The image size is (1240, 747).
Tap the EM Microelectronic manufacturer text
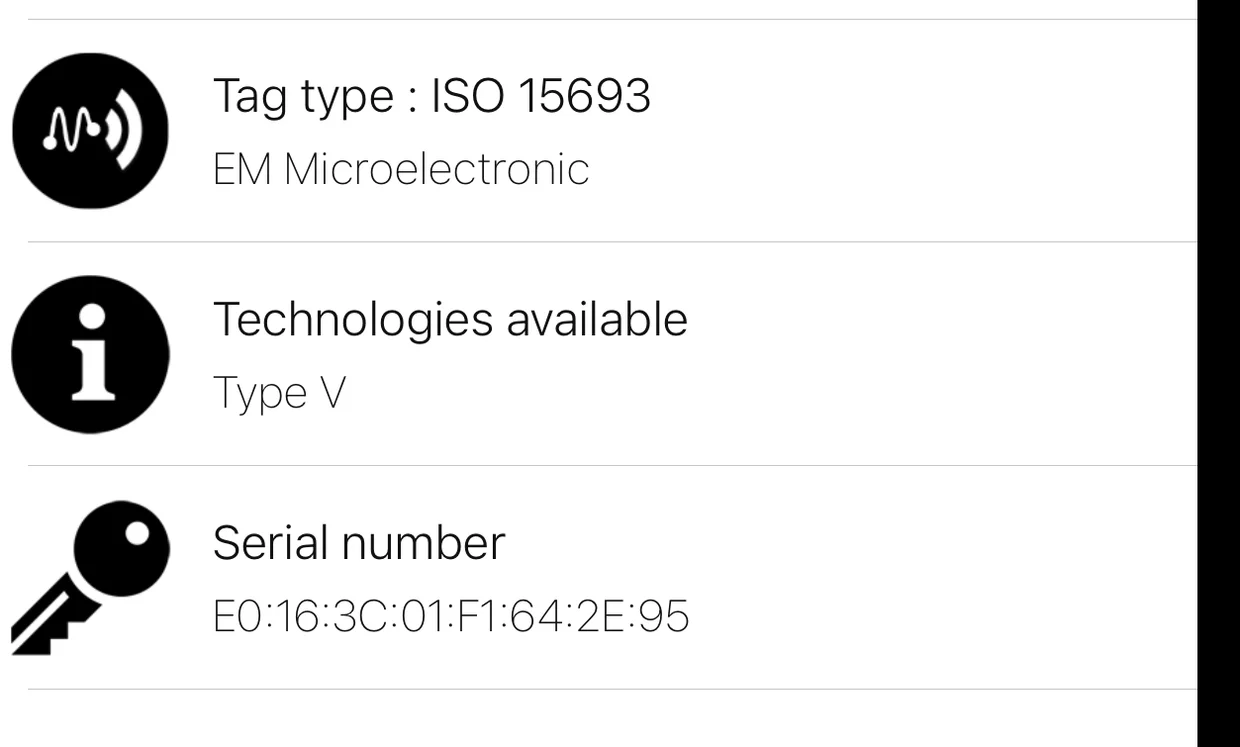(x=400, y=169)
